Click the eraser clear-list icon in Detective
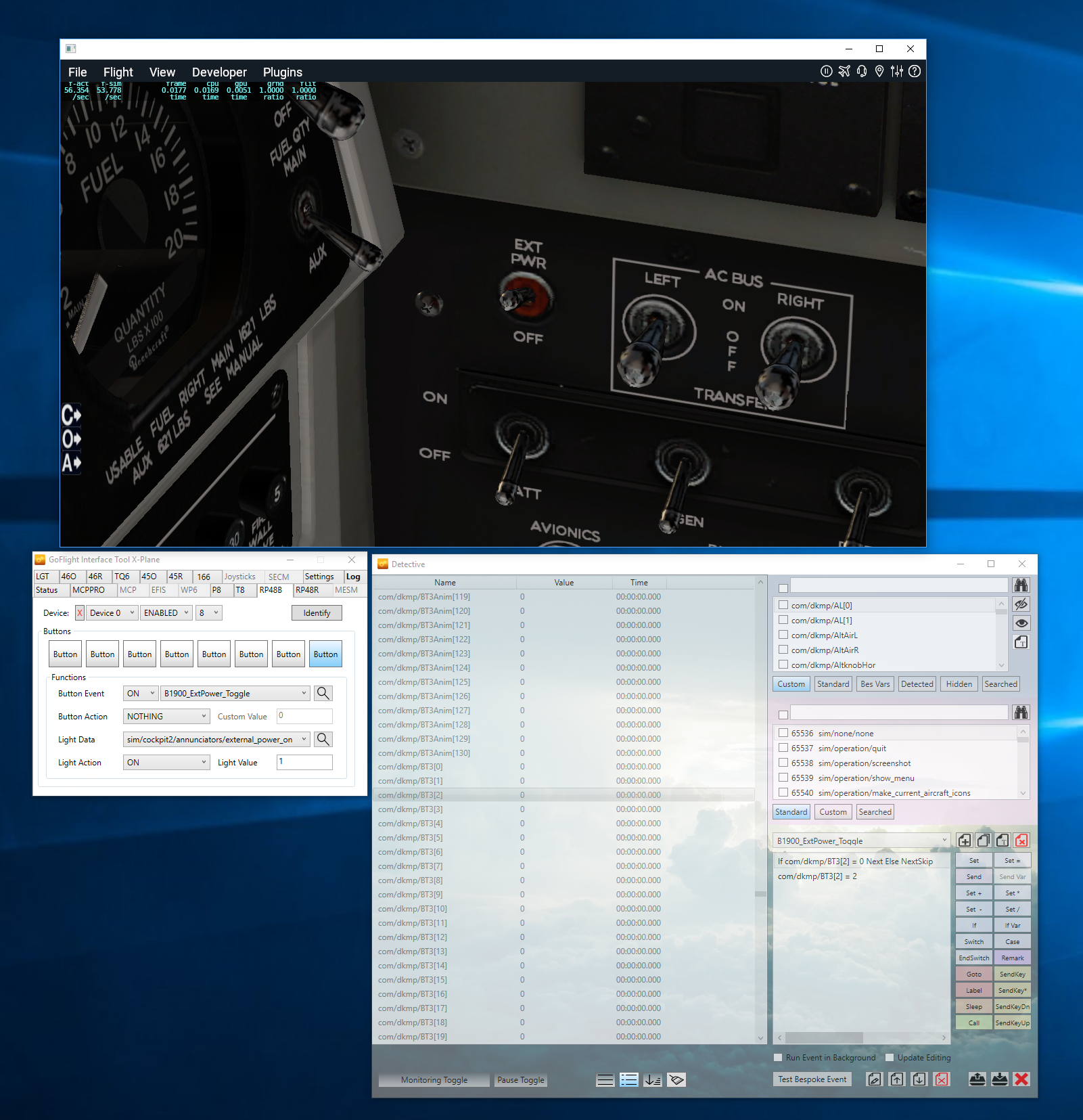The width and height of the screenshot is (1083, 1120). [x=676, y=1080]
